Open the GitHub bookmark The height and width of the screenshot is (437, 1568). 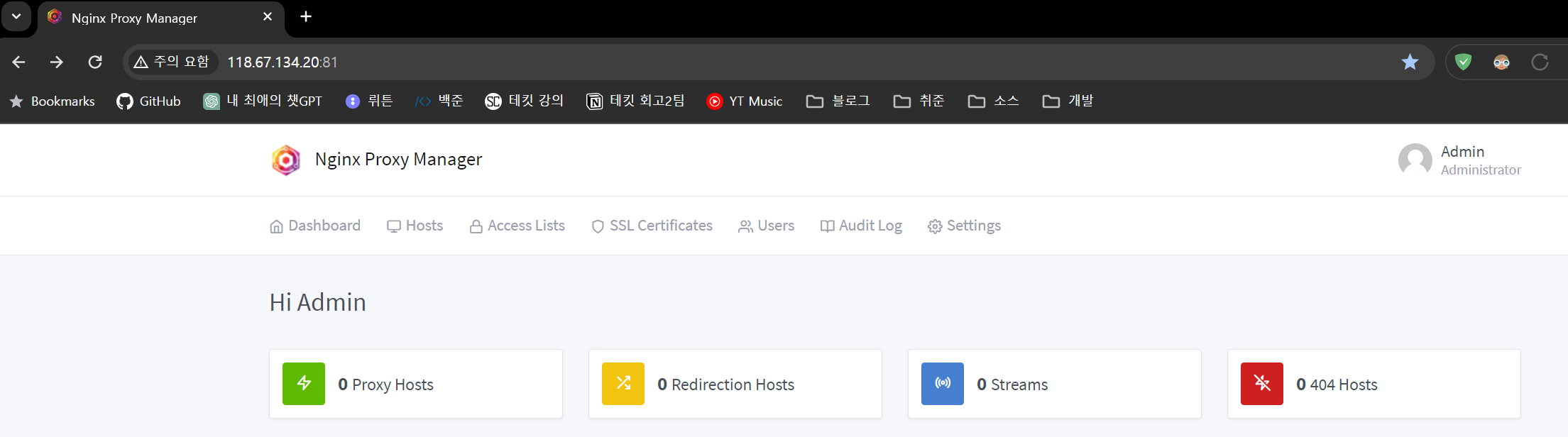[149, 101]
